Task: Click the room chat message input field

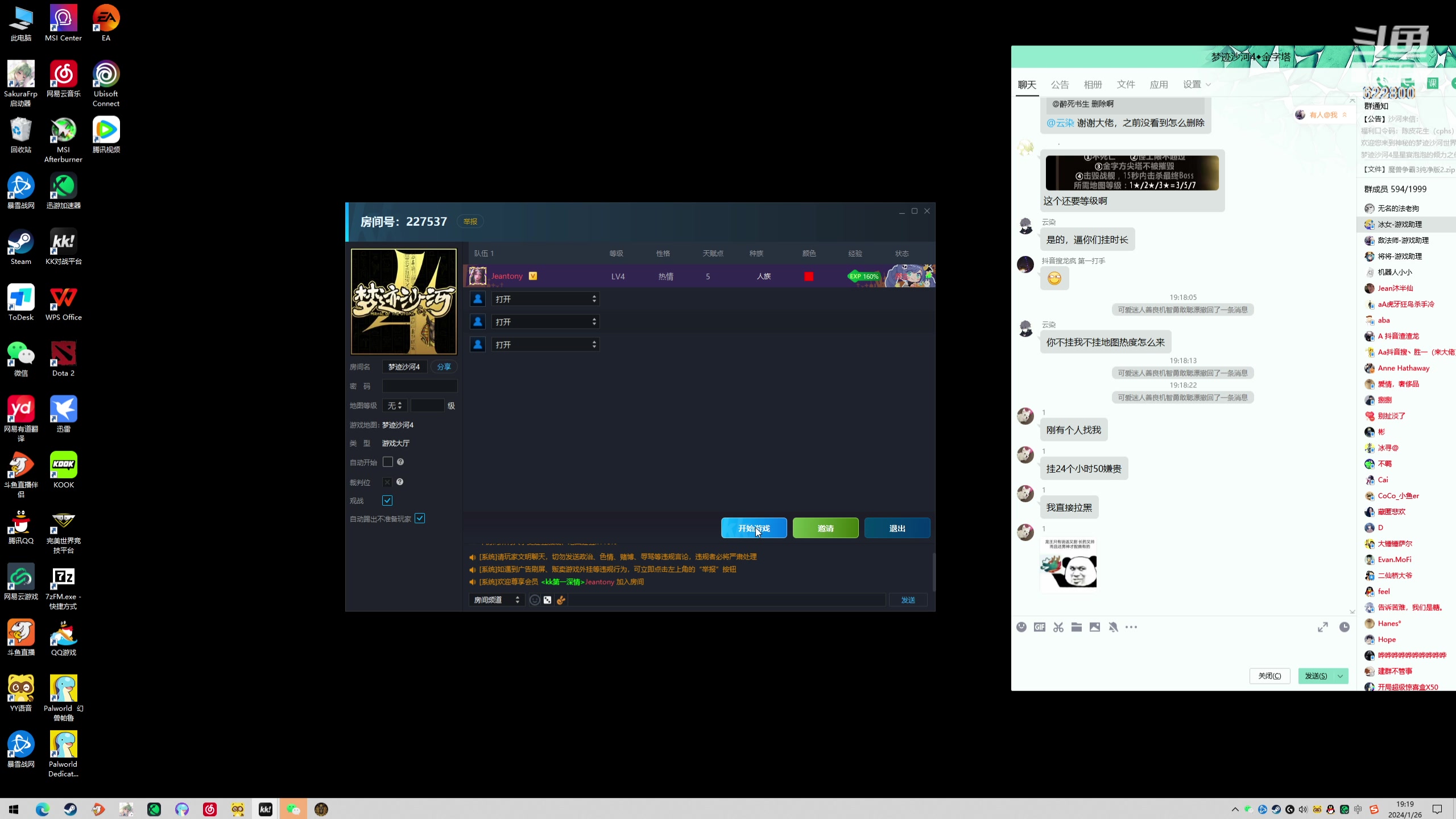Action: 726,600
